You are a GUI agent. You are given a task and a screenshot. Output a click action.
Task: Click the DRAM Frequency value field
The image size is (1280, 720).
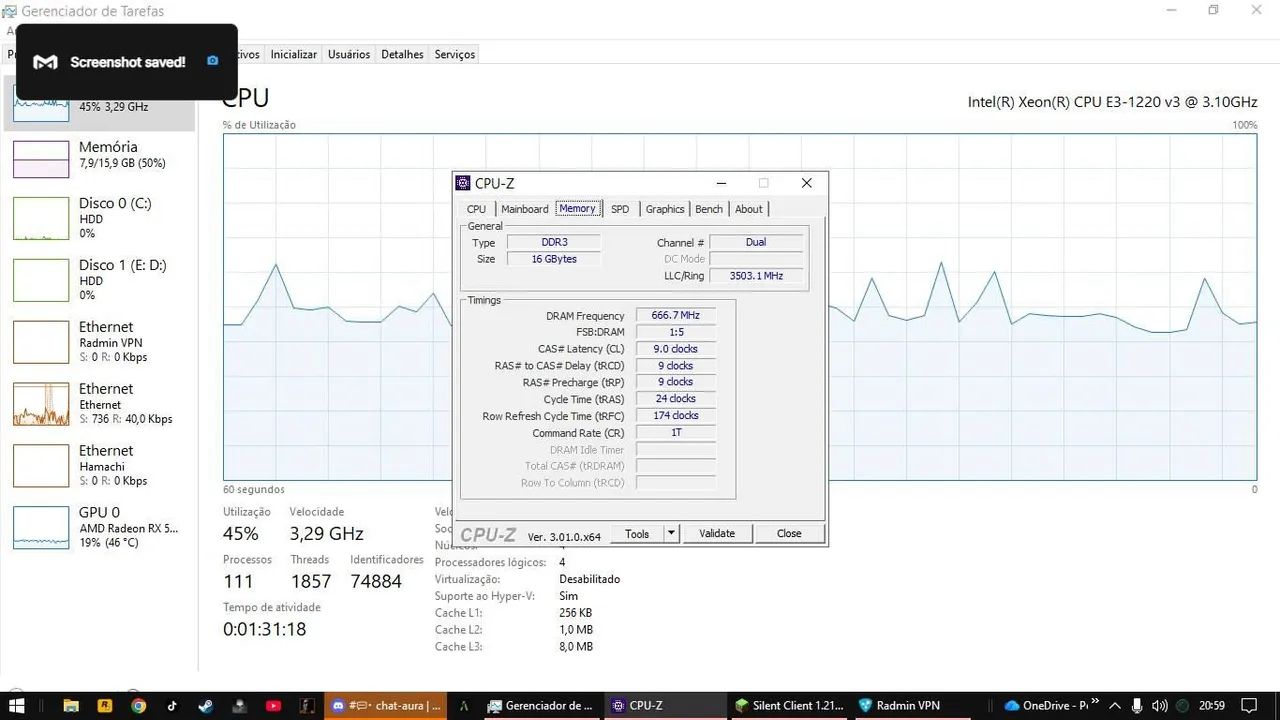coord(676,316)
